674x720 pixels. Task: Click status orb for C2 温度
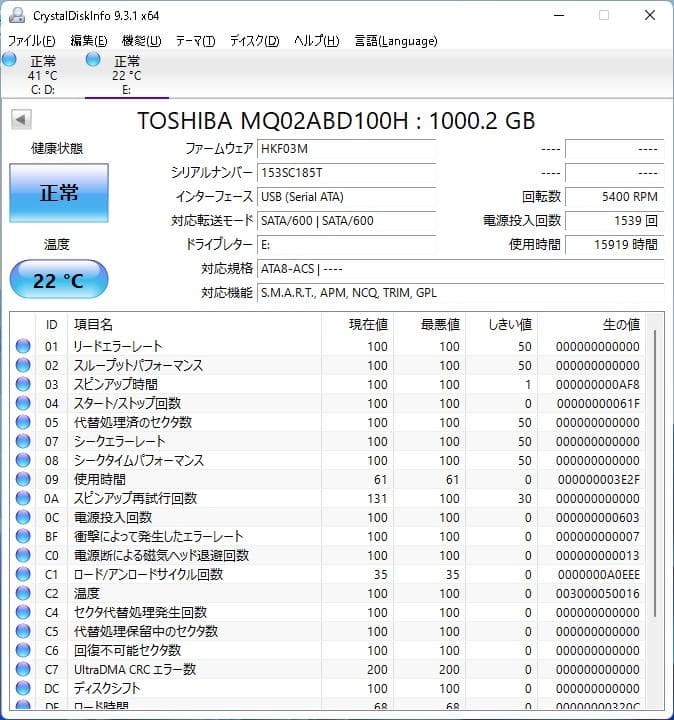(23, 593)
